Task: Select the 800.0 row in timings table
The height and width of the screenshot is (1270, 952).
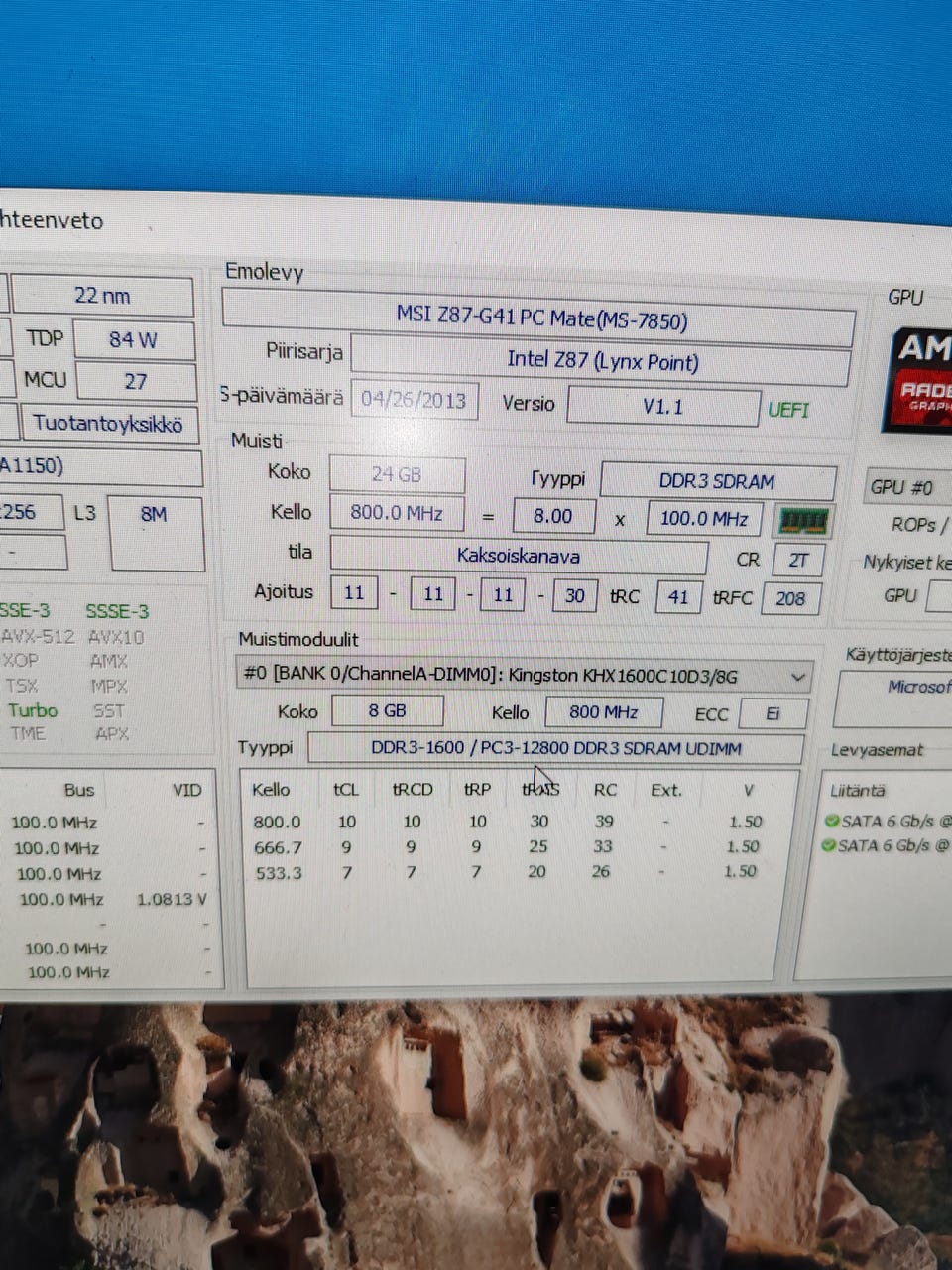Action: tap(506, 822)
